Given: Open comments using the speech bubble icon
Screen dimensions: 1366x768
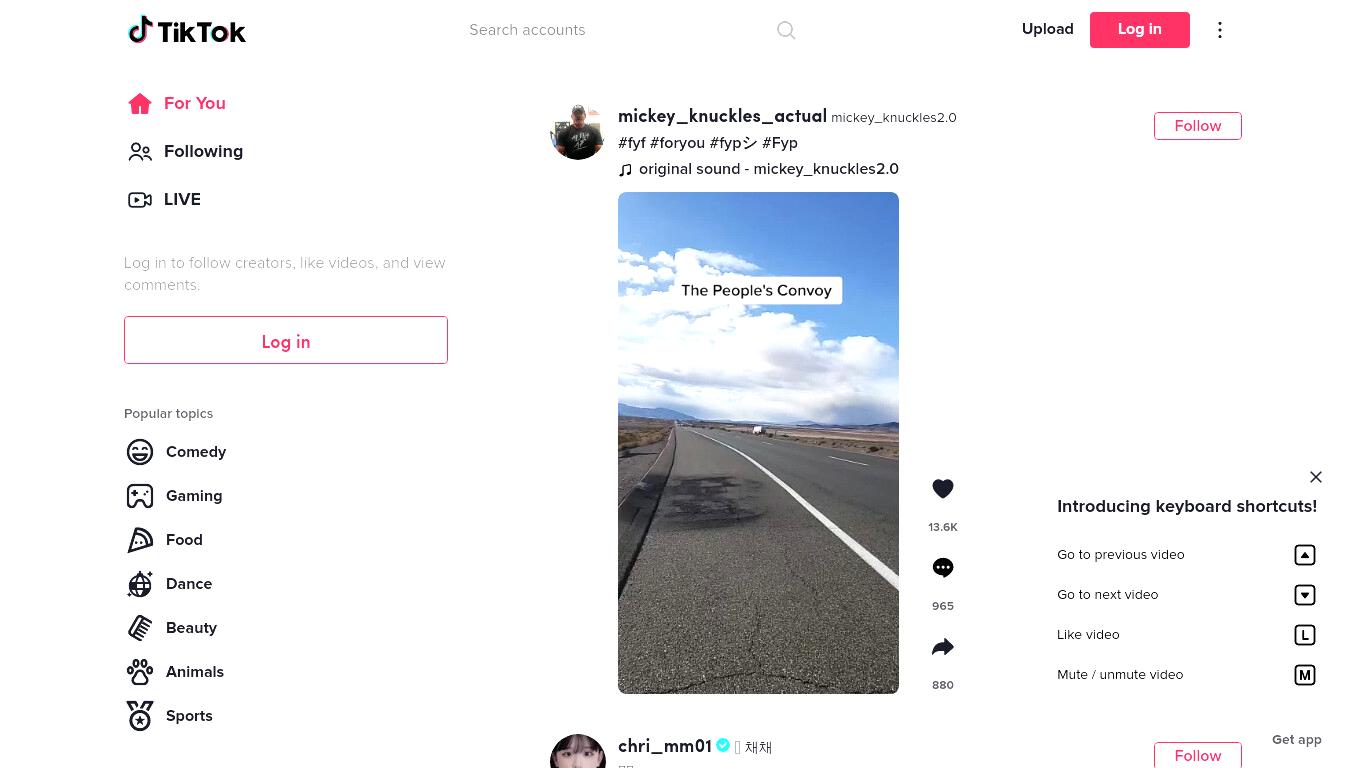Looking at the screenshot, I should 943,568.
